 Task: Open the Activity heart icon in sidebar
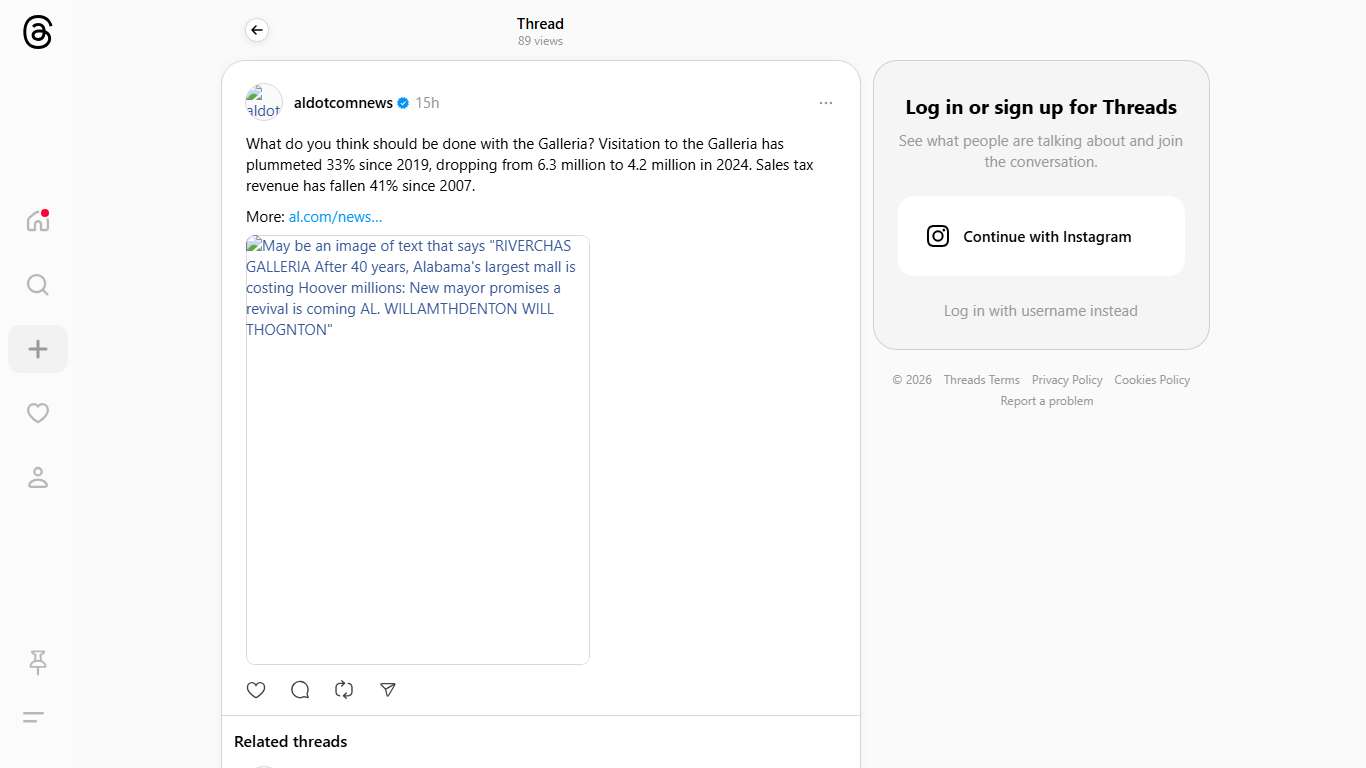click(38, 413)
